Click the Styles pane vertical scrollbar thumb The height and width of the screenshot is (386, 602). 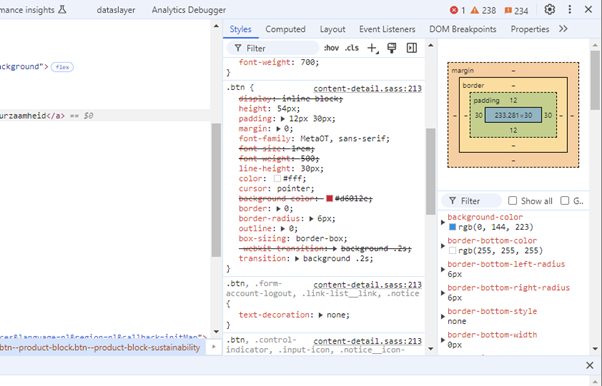[x=430, y=171]
